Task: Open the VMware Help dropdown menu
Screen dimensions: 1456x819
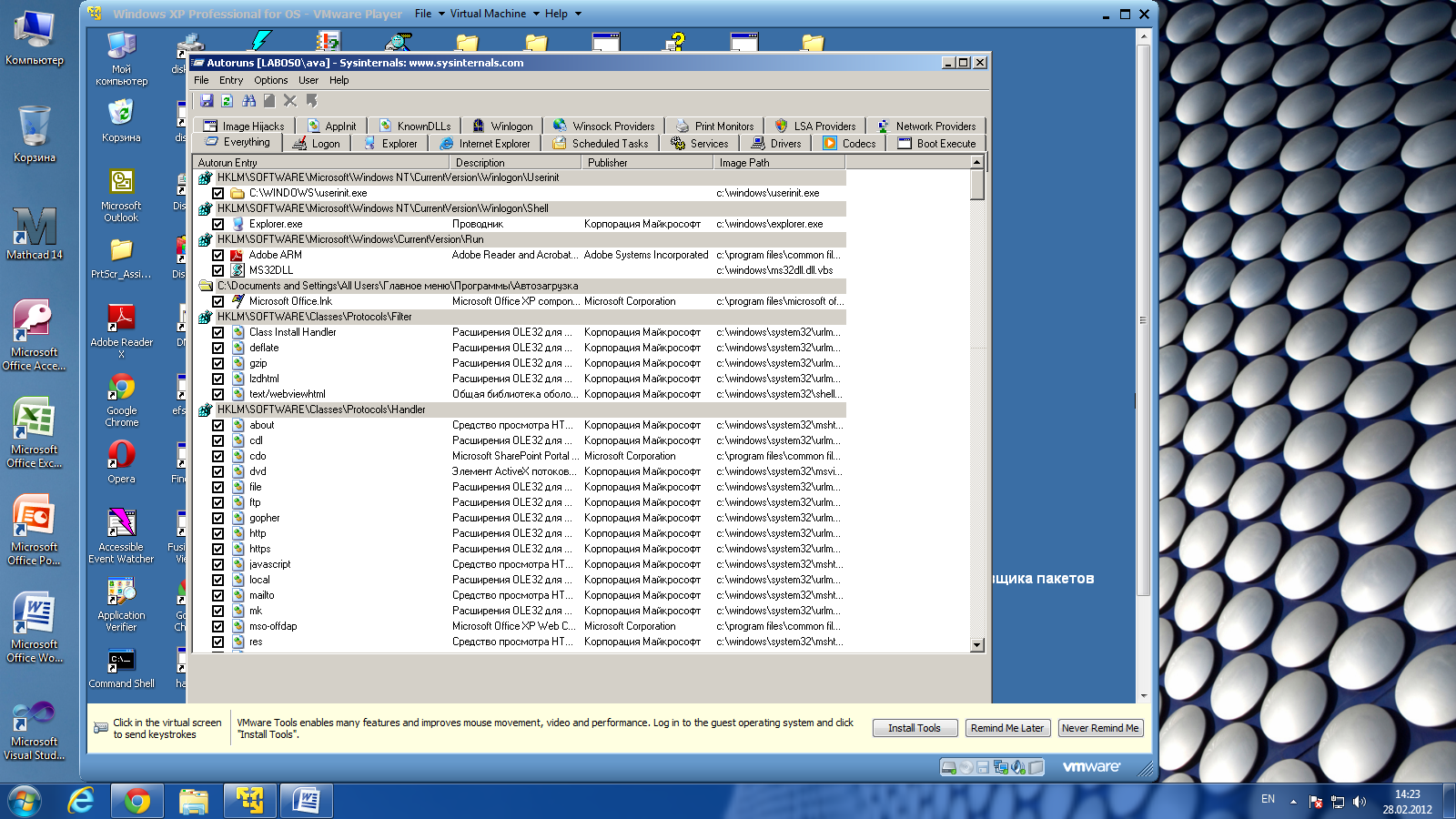Action: (562, 14)
